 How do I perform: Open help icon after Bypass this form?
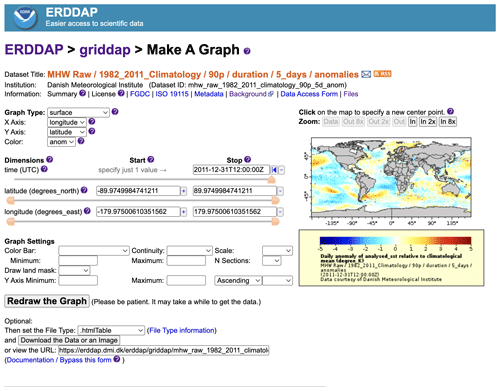pos(117,359)
